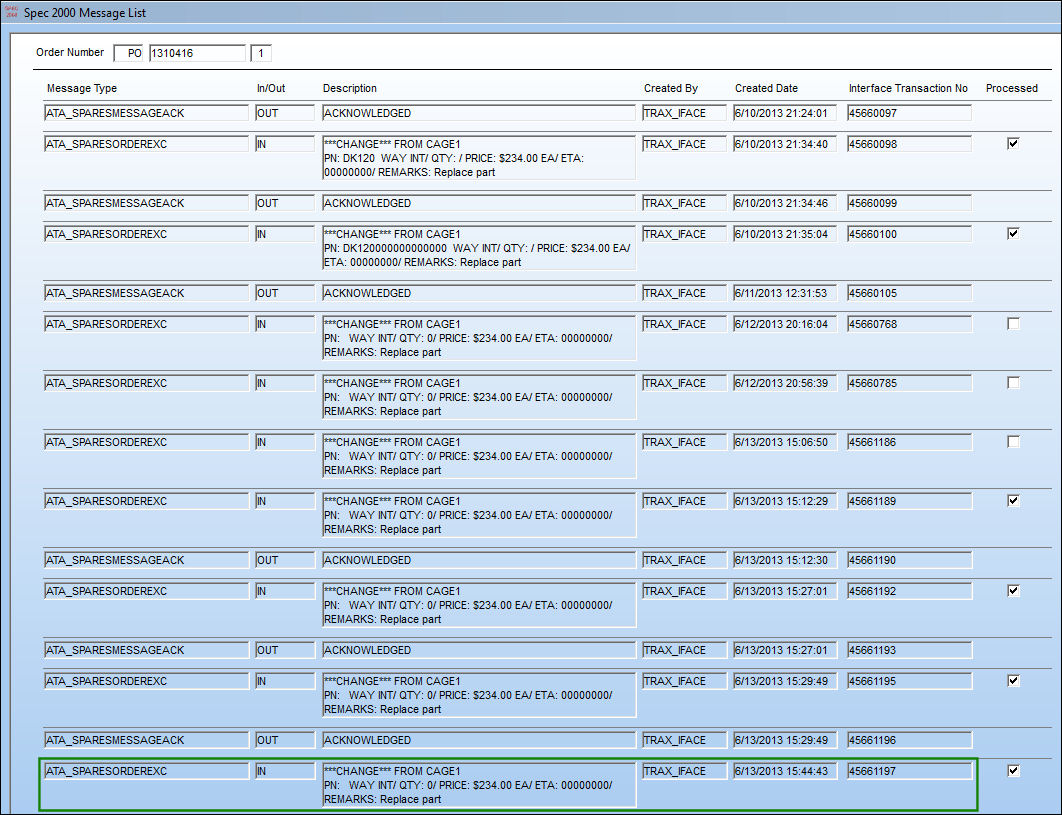Click description with PN: DK120 WAY INT

(x=479, y=158)
